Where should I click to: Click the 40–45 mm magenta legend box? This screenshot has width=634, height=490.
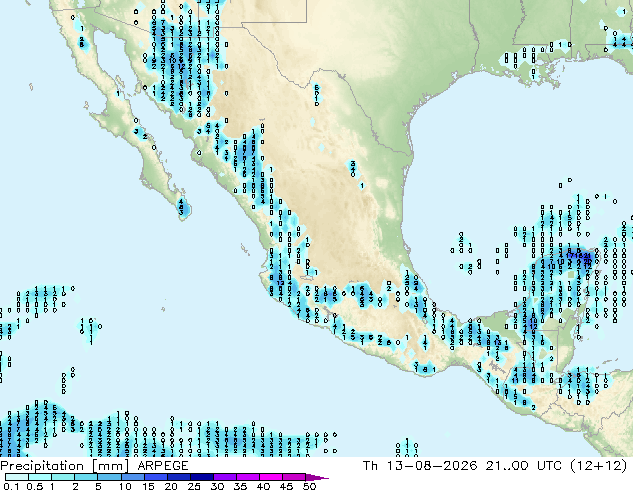(x=271, y=477)
